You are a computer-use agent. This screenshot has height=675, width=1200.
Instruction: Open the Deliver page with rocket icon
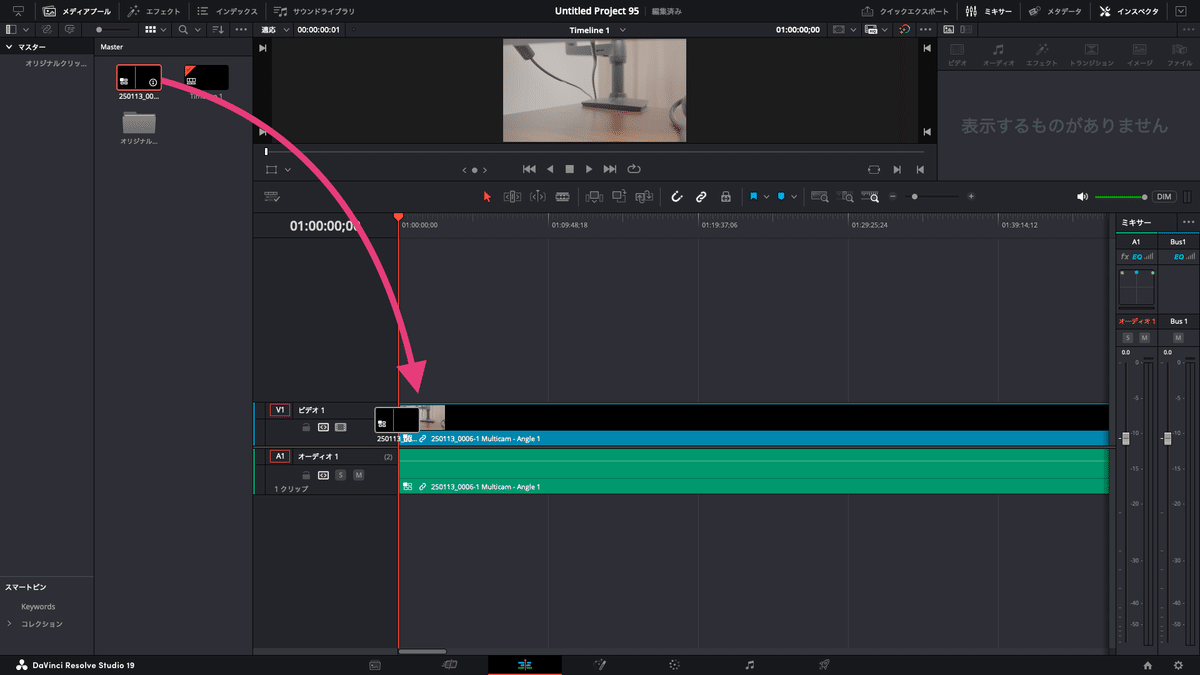pos(825,664)
